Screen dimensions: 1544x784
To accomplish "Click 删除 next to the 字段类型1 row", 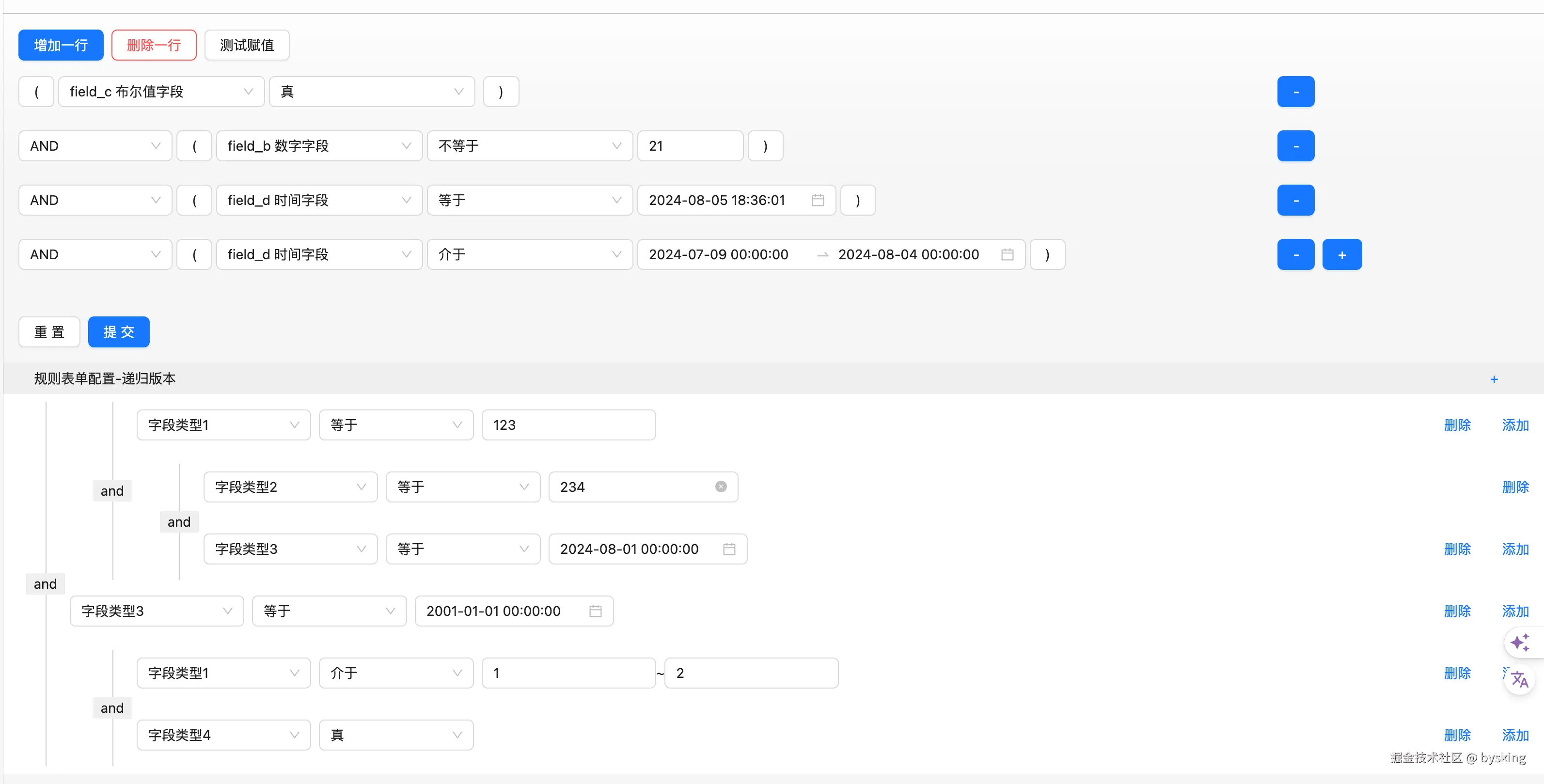I will coord(1457,425).
